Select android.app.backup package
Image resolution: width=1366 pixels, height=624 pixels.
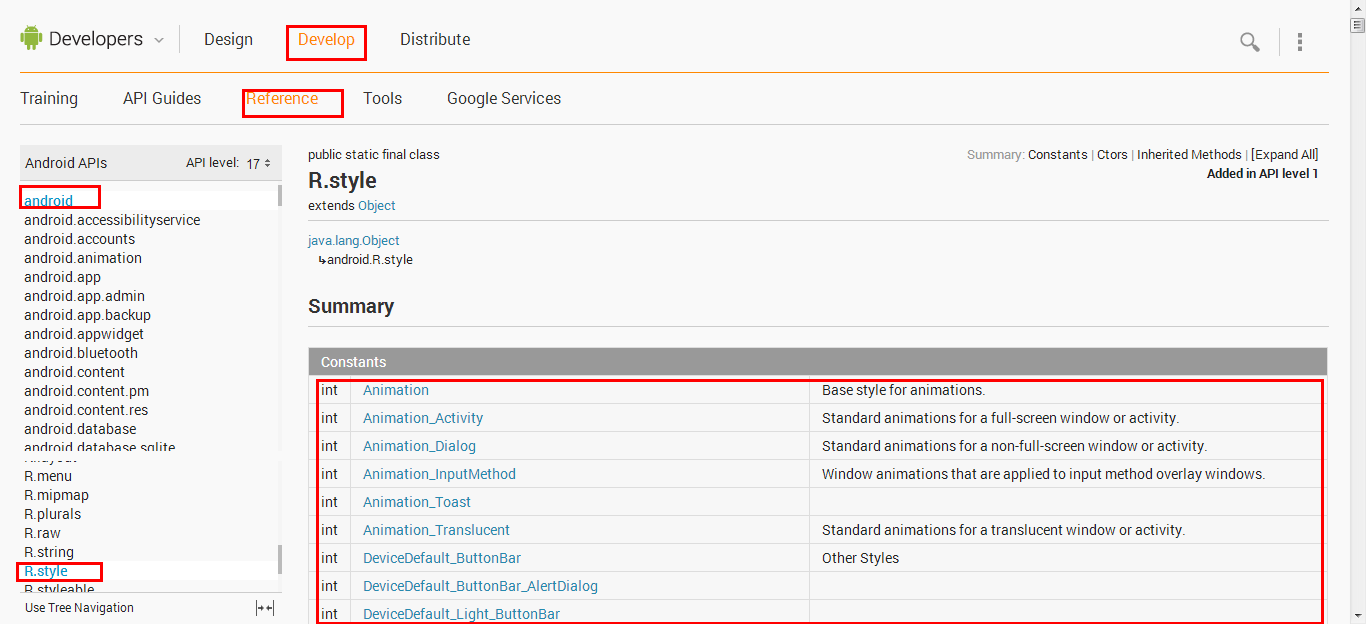pos(87,315)
